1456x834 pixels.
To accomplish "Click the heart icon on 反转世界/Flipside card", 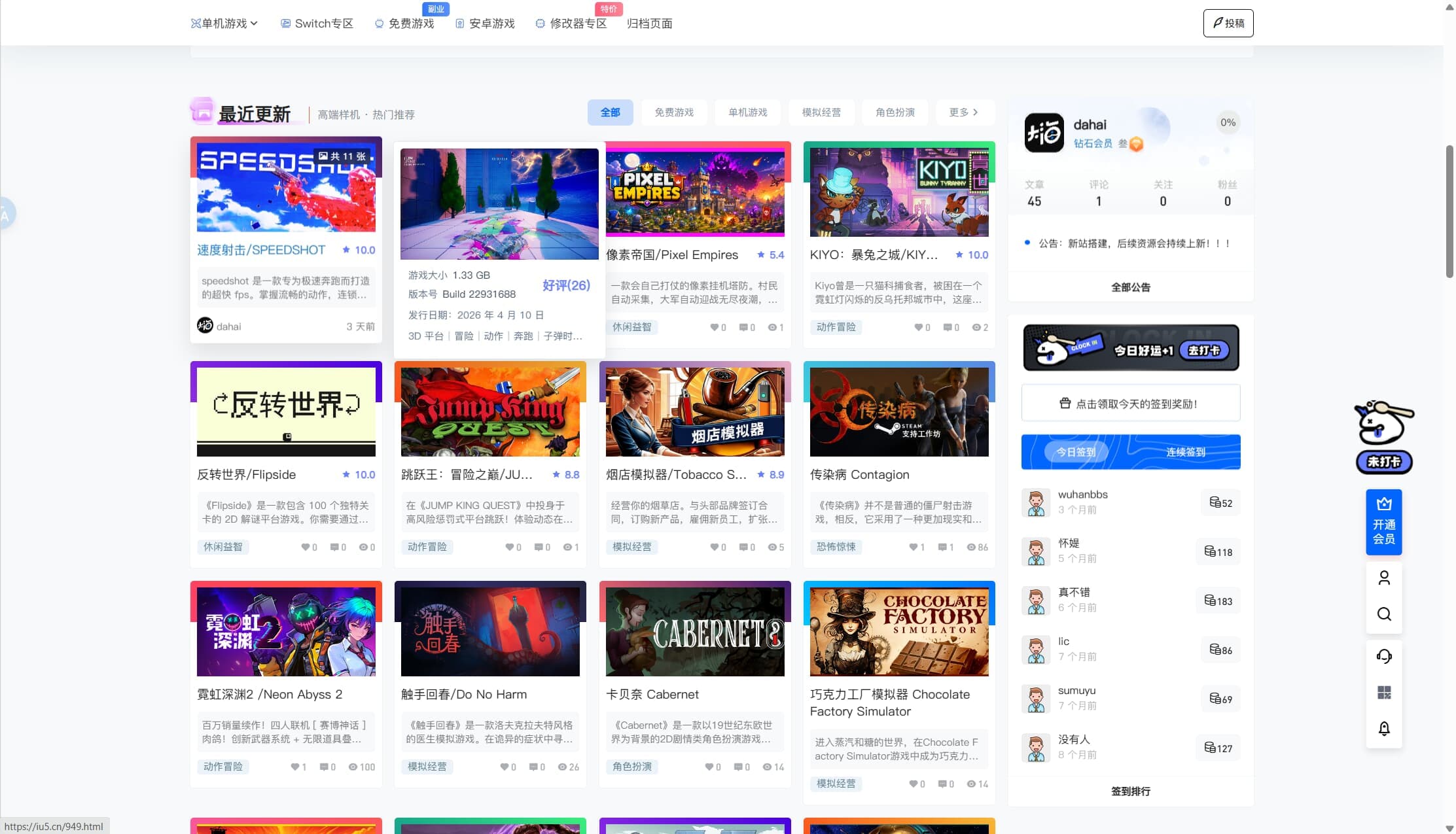I will click(305, 547).
